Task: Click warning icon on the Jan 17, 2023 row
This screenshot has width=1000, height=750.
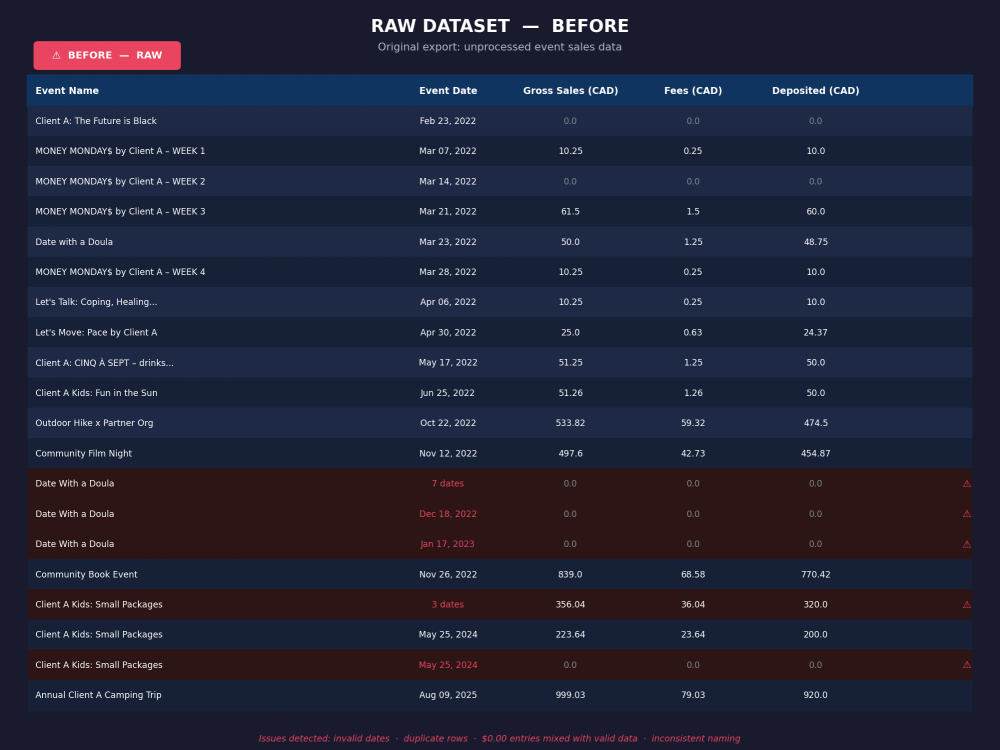Action: pyautogui.click(x=967, y=544)
